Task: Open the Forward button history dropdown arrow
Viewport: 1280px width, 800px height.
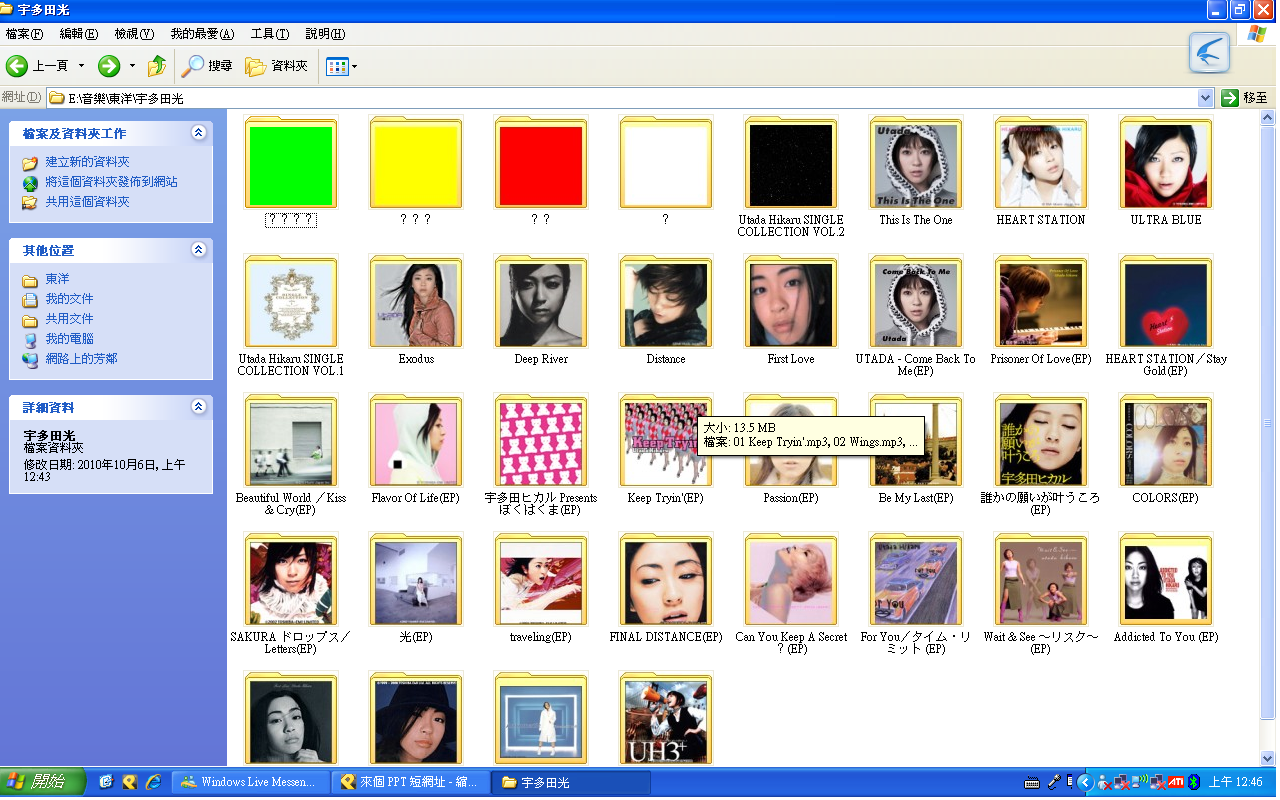Action: click(132, 66)
